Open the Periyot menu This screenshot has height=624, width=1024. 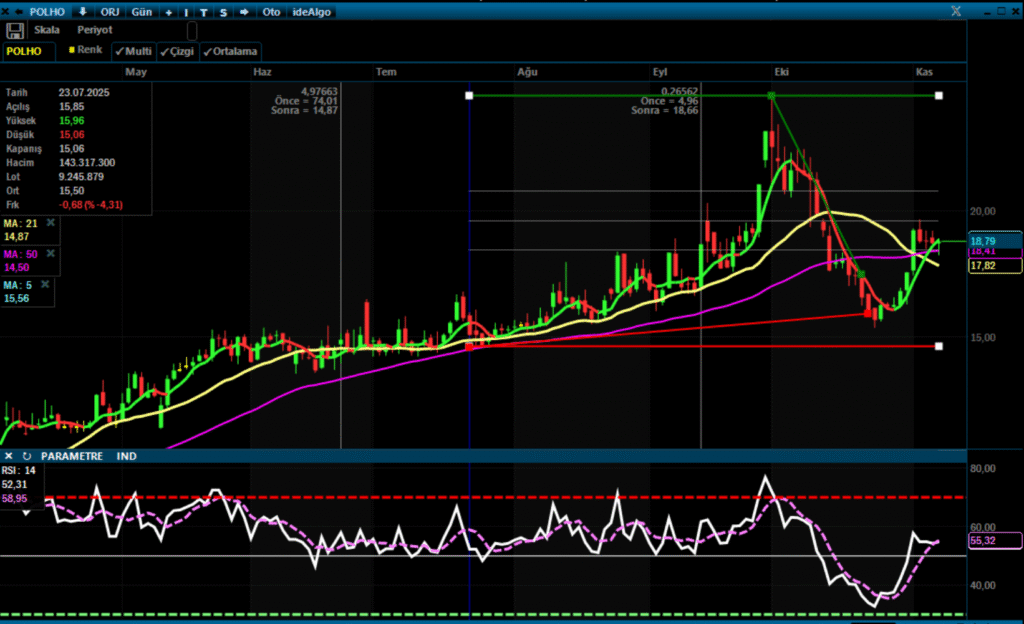pos(96,30)
